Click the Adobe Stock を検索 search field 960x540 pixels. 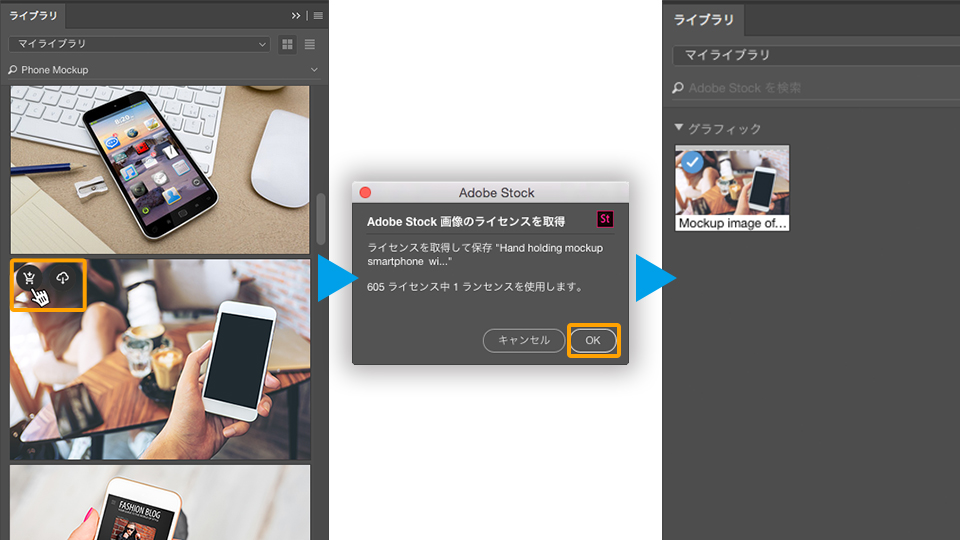click(x=816, y=88)
